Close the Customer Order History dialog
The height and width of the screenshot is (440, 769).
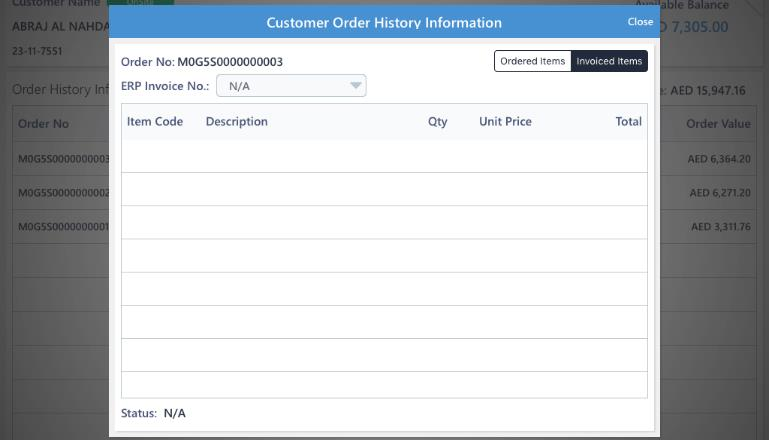click(640, 22)
